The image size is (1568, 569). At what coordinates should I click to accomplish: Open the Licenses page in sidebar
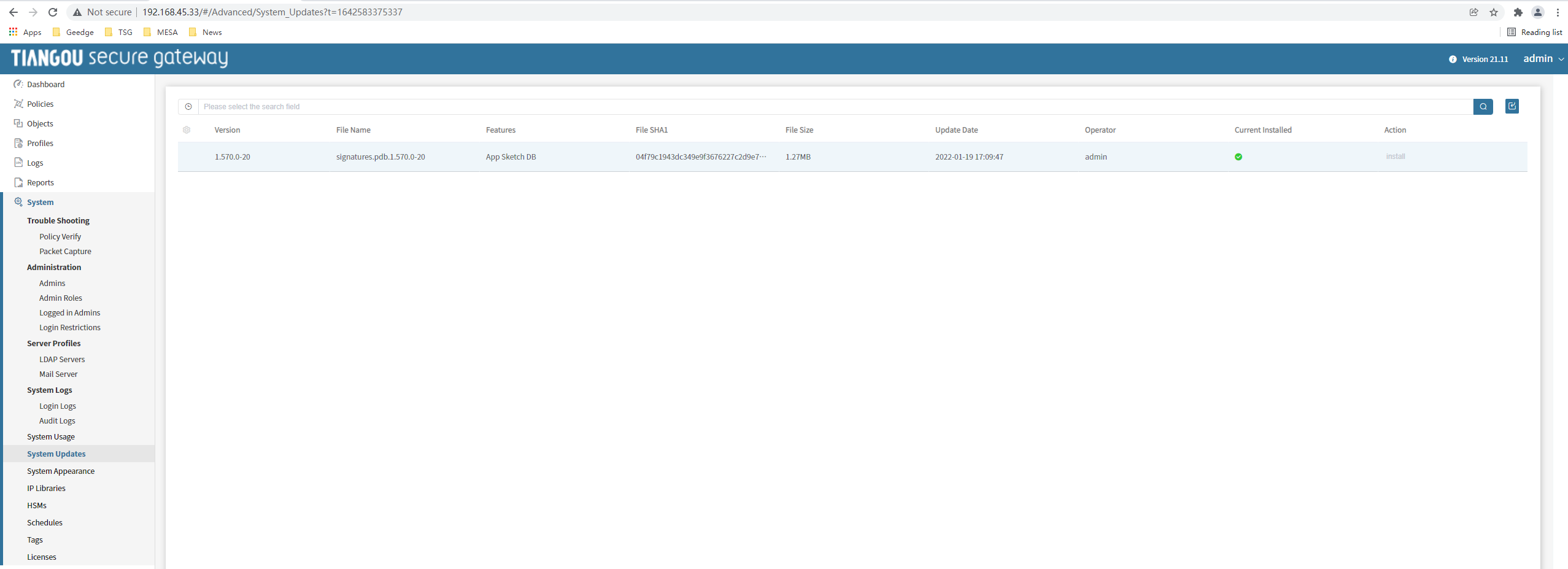coord(42,557)
